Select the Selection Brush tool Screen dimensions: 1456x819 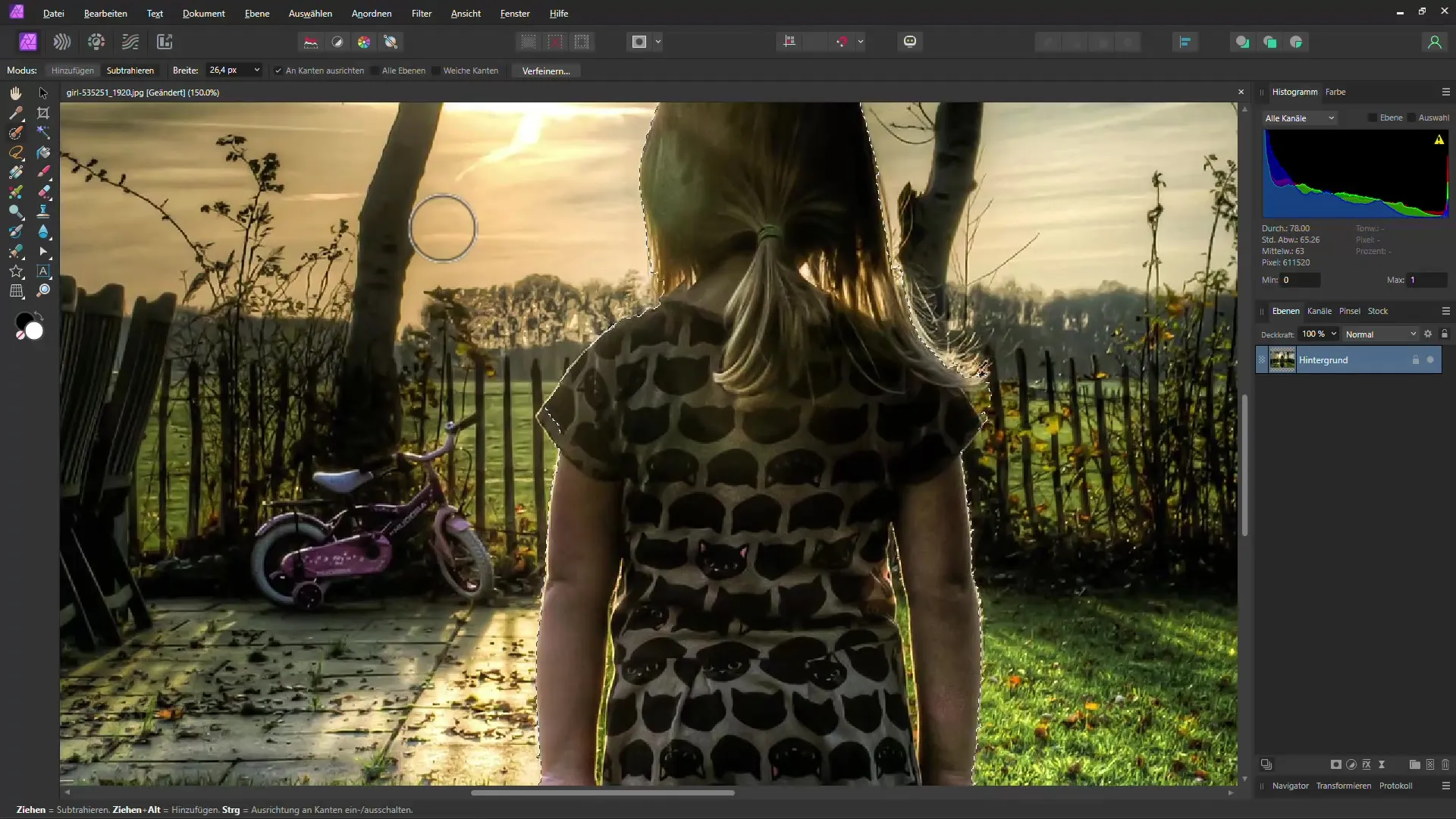click(x=15, y=133)
